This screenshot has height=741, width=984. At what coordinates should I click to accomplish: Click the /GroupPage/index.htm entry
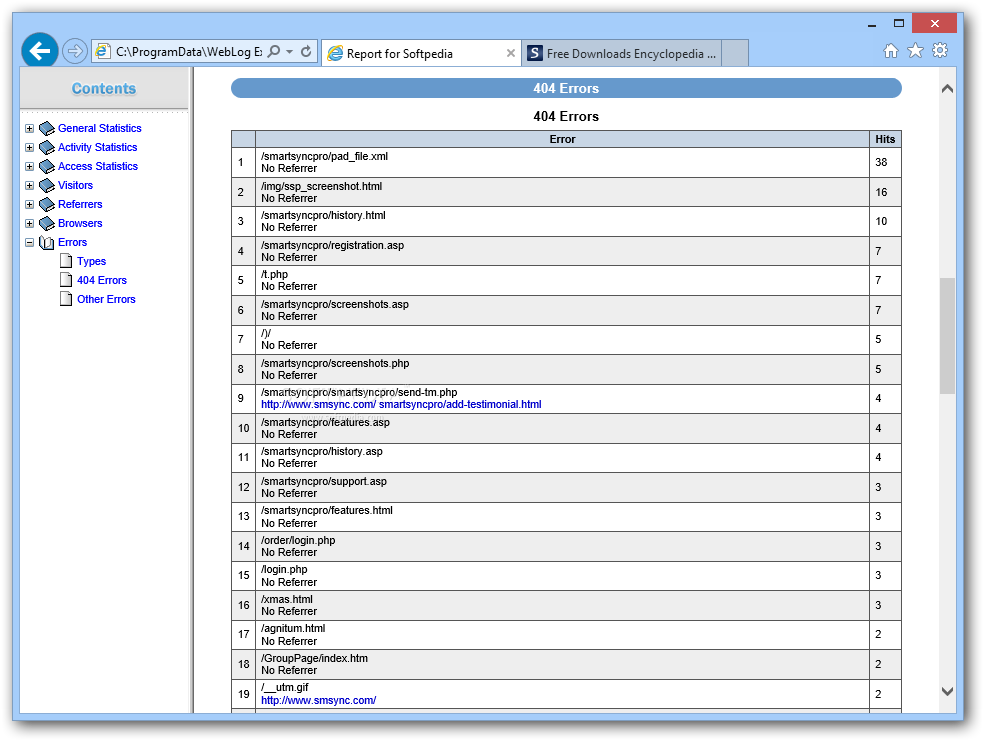314,658
